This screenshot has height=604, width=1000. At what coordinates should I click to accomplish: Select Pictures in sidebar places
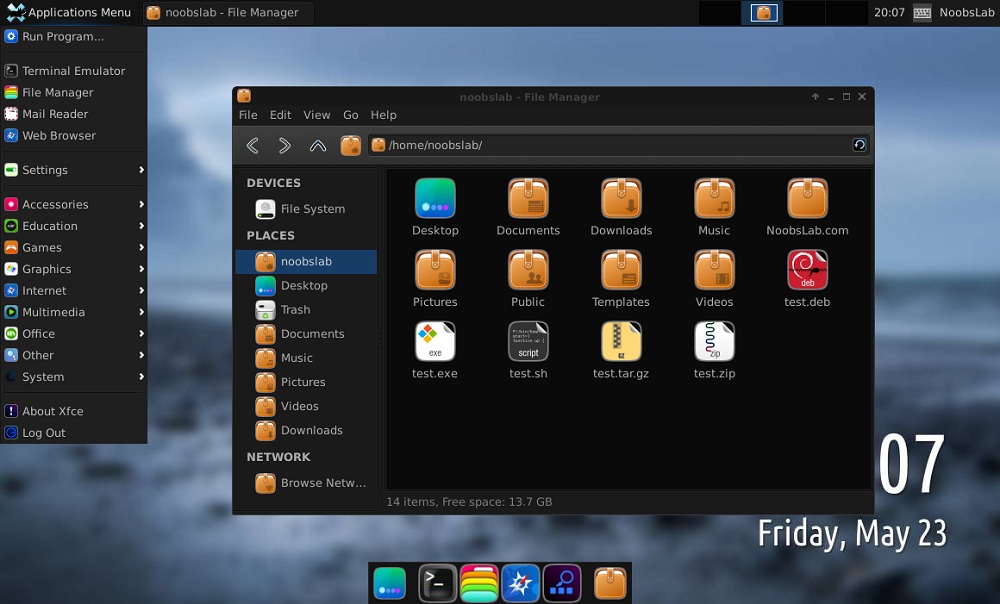[306, 382]
